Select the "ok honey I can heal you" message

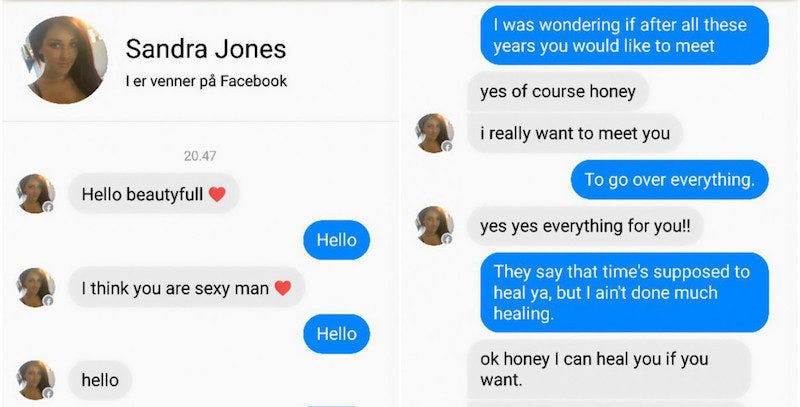point(609,369)
